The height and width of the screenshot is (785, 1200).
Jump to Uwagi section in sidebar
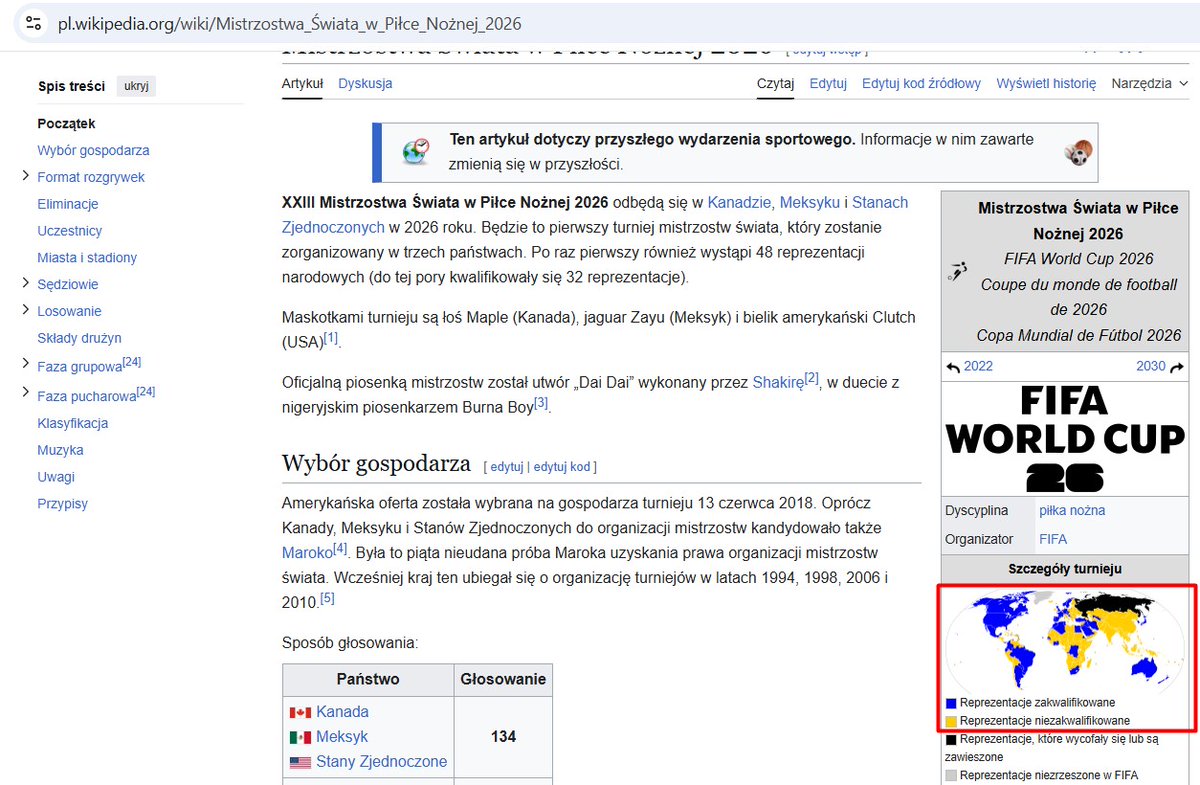point(56,477)
